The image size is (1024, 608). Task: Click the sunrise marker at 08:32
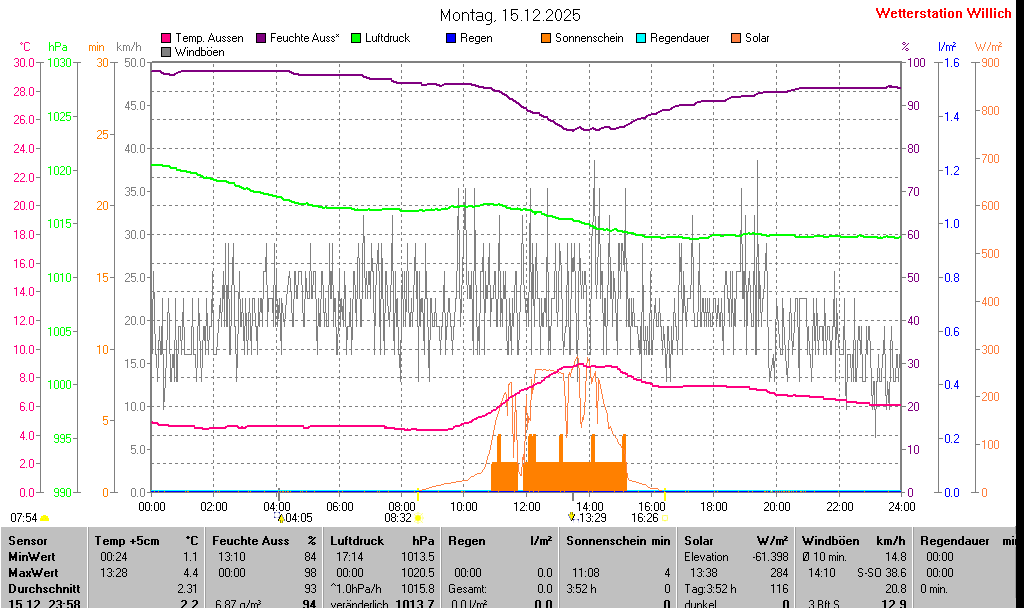[x=418, y=518]
